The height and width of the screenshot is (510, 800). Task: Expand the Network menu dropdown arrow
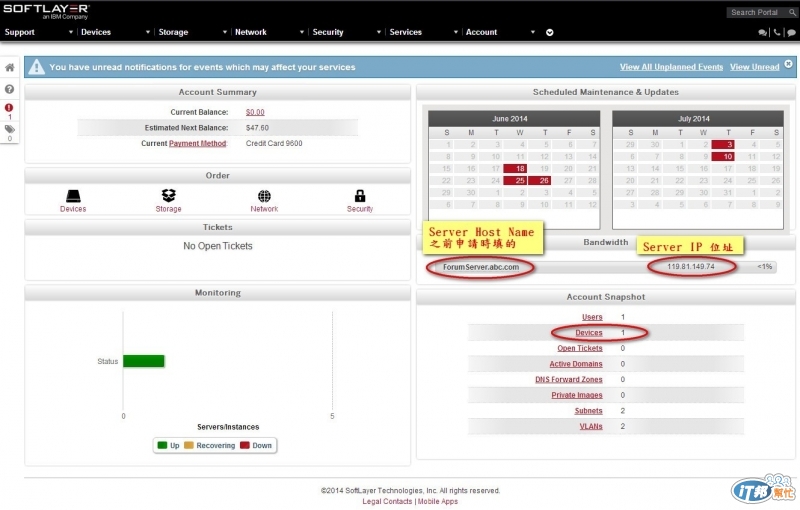[x=302, y=32]
